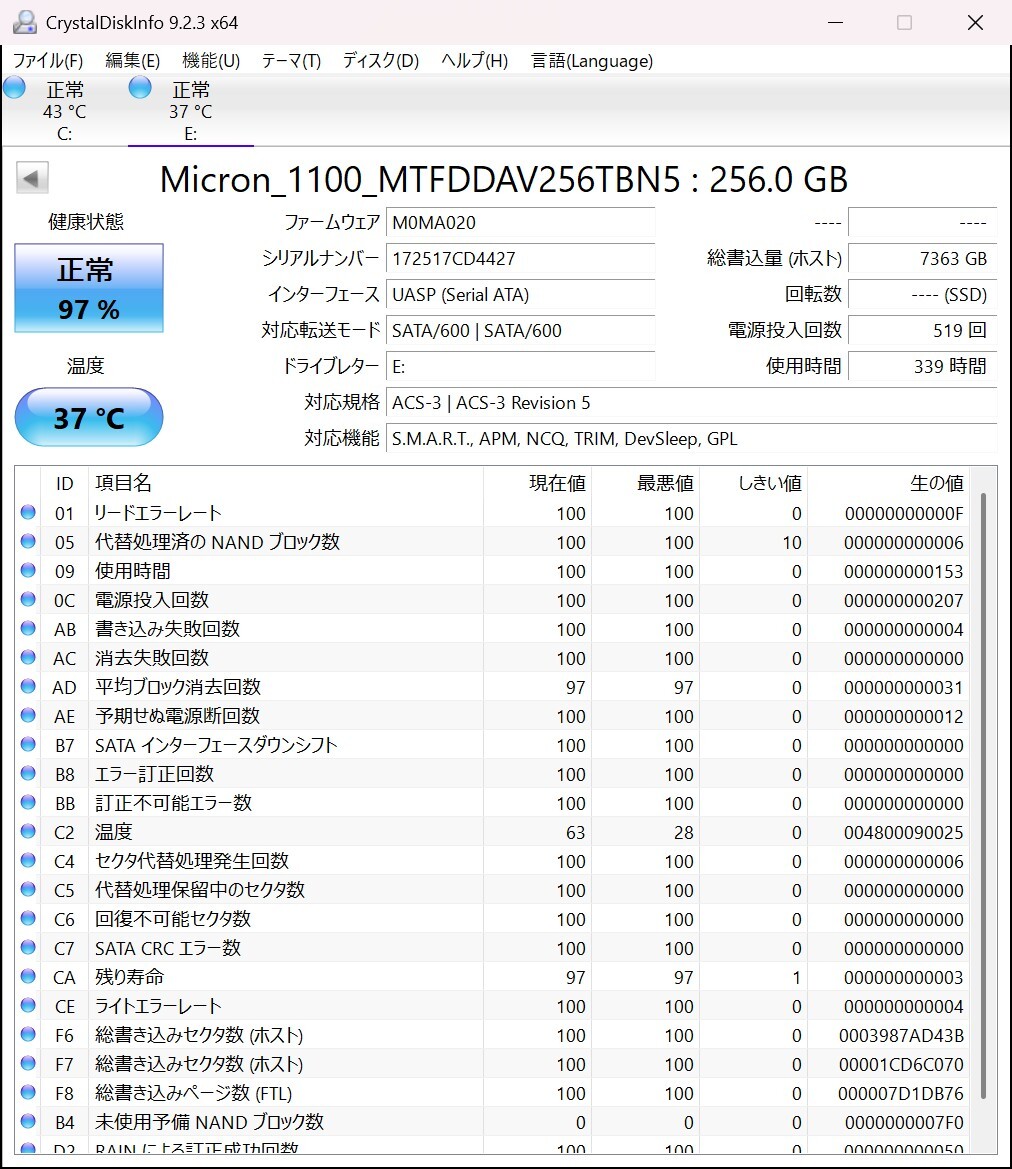Click the status icon for 電源投入回数 row 0C
1012x1169 pixels.
[x=28, y=599]
